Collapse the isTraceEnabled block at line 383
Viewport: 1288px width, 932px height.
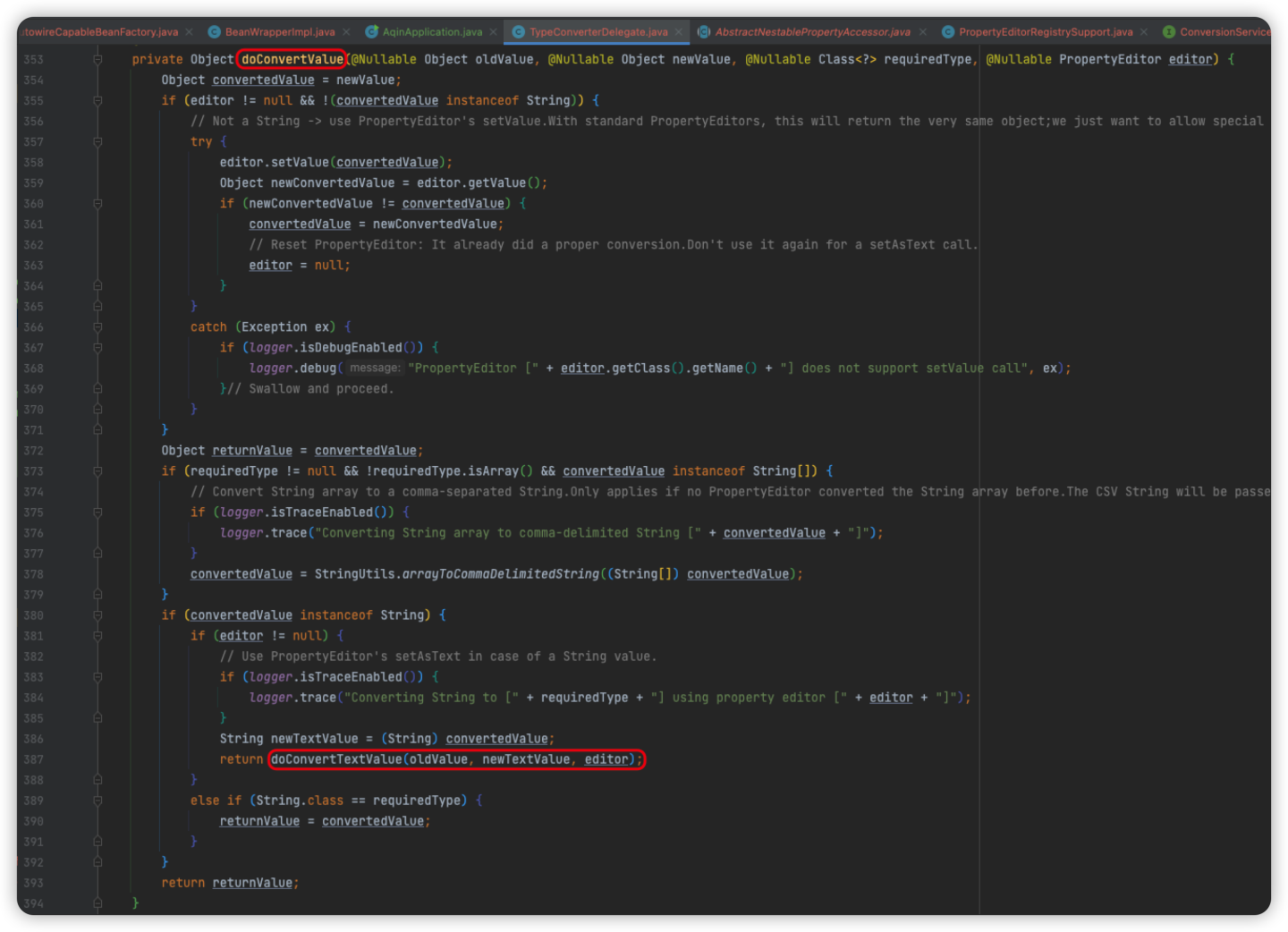tap(97, 677)
